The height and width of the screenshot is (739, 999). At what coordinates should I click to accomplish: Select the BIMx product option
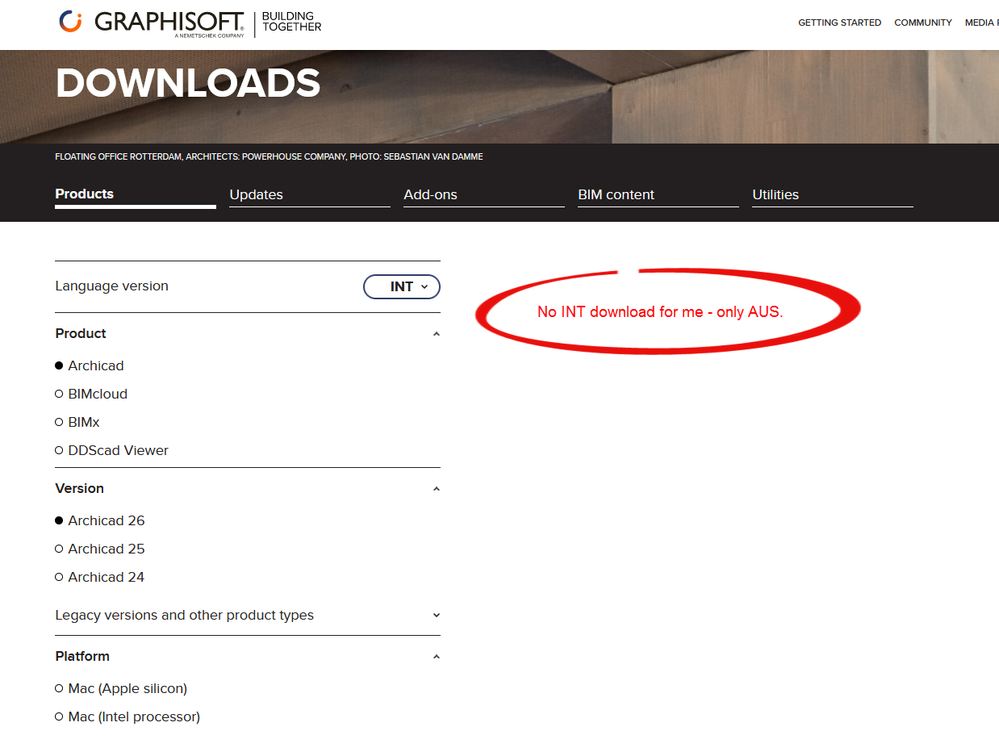coord(77,422)
